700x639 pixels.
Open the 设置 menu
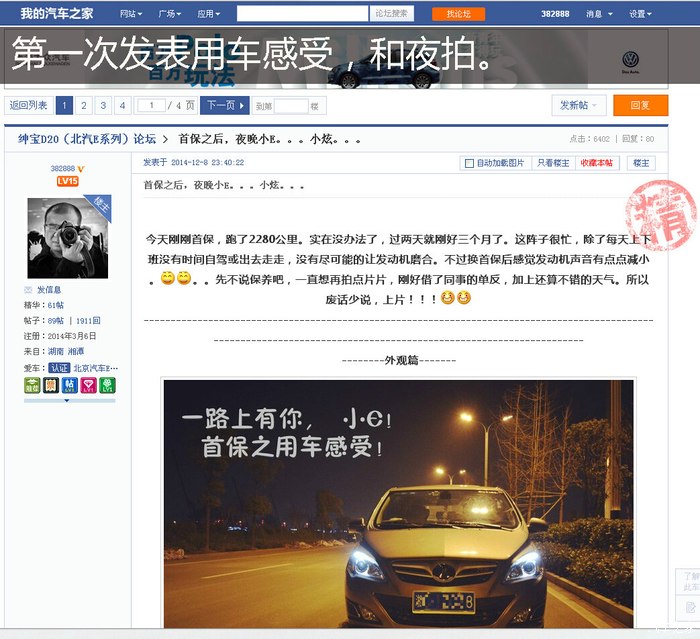(640, 14)
